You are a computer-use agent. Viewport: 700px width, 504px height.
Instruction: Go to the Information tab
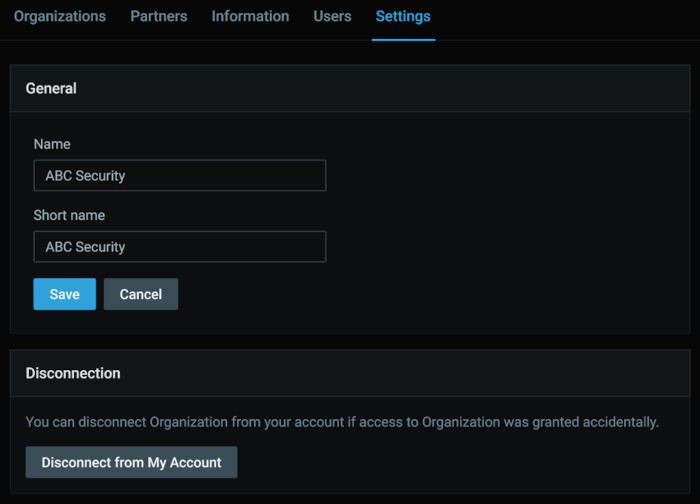click(250, 17)
